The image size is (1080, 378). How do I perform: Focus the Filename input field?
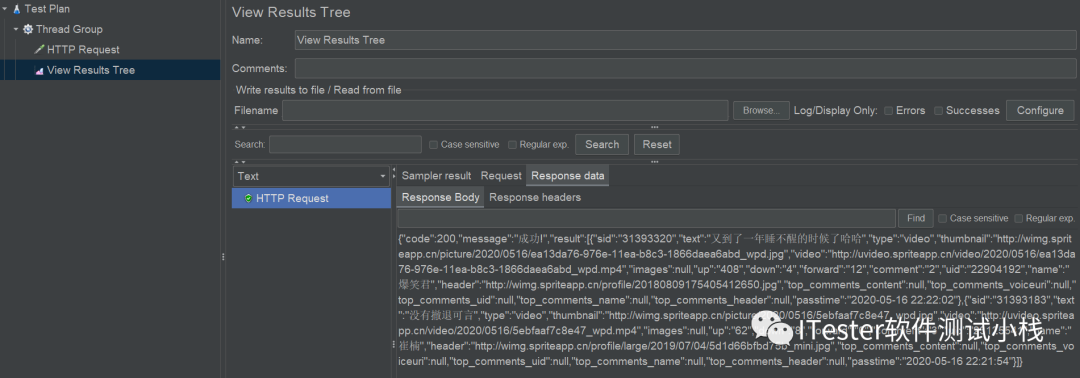[x=505, y=110]
